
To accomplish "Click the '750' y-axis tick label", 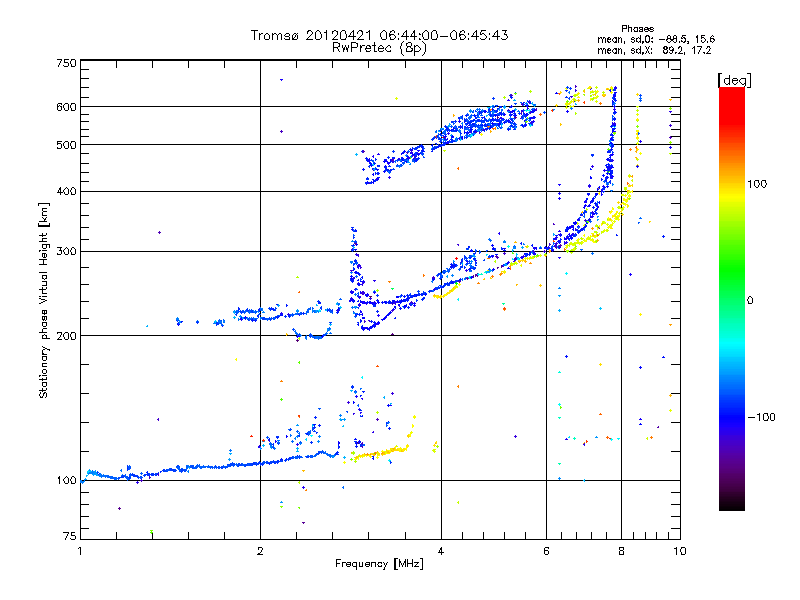I will coord(67,63).
